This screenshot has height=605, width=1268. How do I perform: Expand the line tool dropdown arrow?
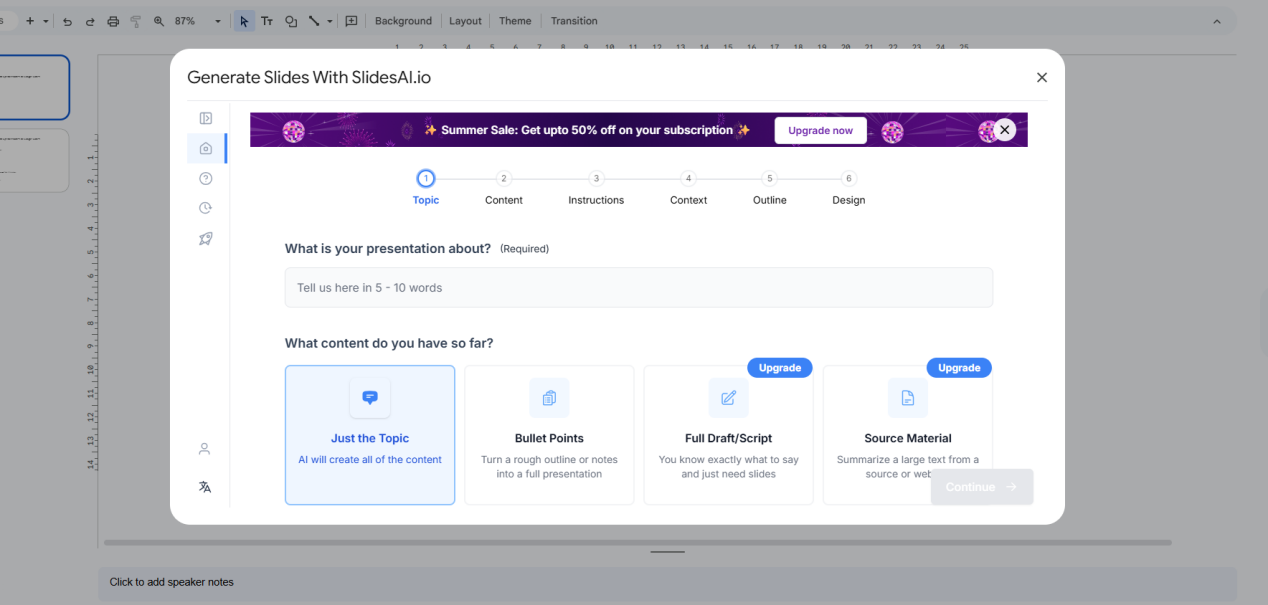pos(330,20)
